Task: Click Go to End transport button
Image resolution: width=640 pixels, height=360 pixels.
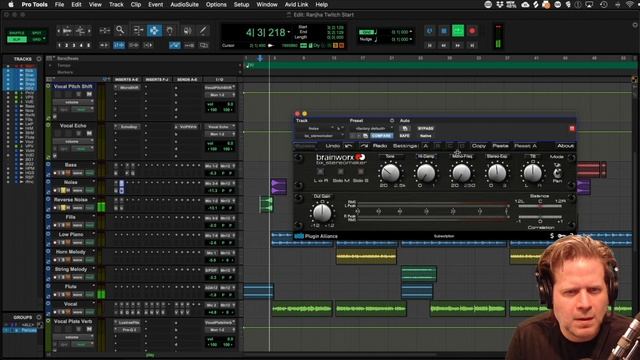Action: (x=472, y=45)
